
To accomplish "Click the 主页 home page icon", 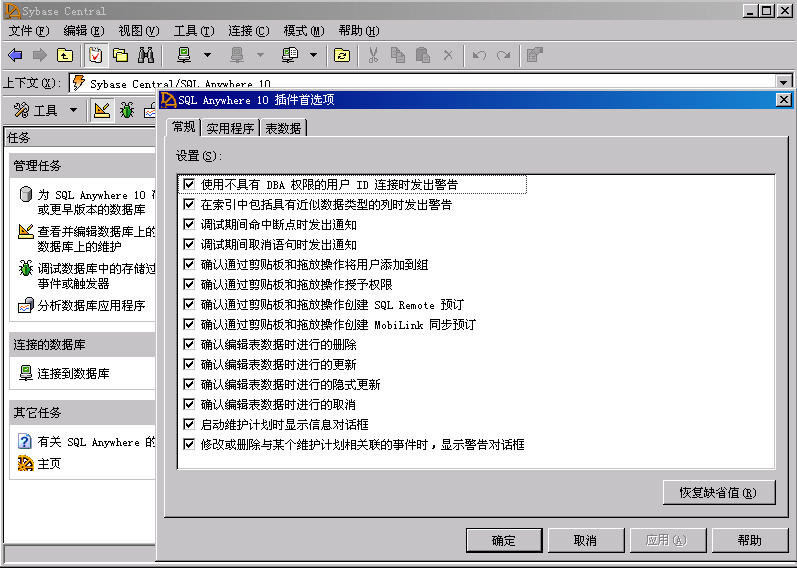I will pyautogui.click(x=25, y=463).
